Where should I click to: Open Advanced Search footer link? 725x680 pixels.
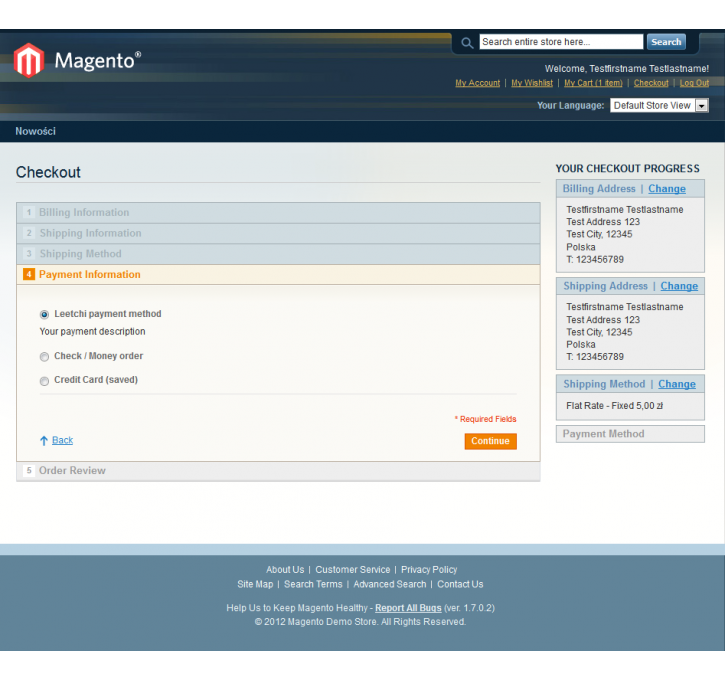pyautogui.click(x=390, y=584)
